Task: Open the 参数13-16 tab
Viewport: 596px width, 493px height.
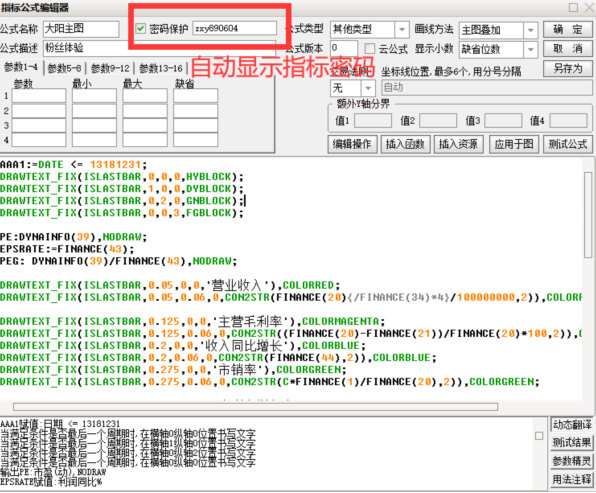Action: [x=161, y=68]
